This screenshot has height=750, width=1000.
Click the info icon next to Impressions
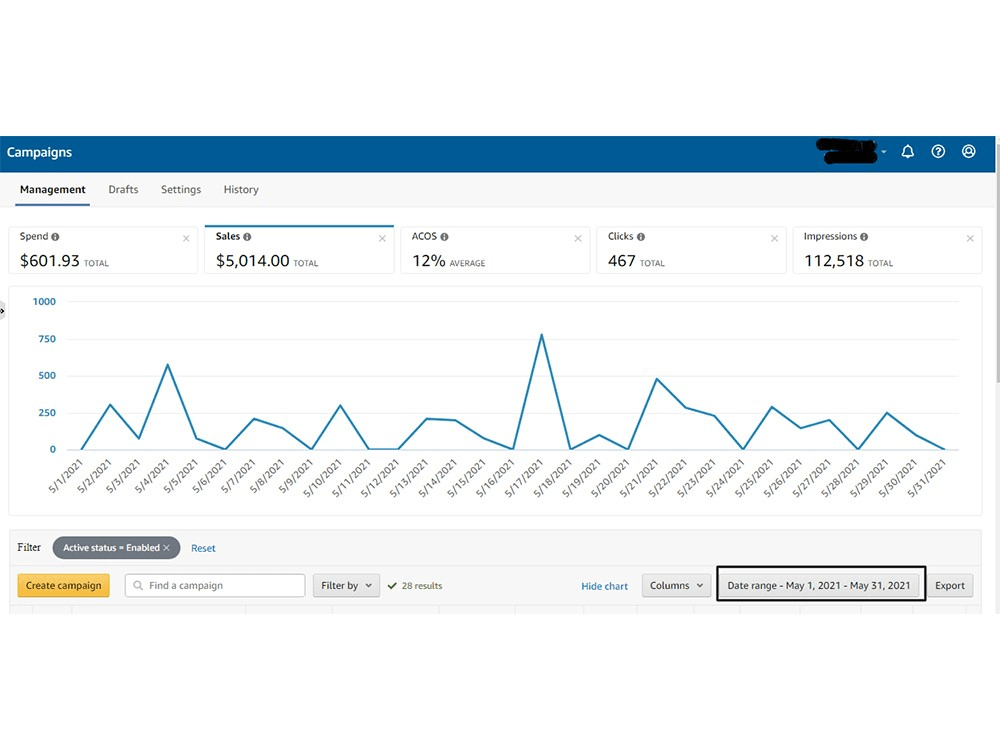pos(864,237)
